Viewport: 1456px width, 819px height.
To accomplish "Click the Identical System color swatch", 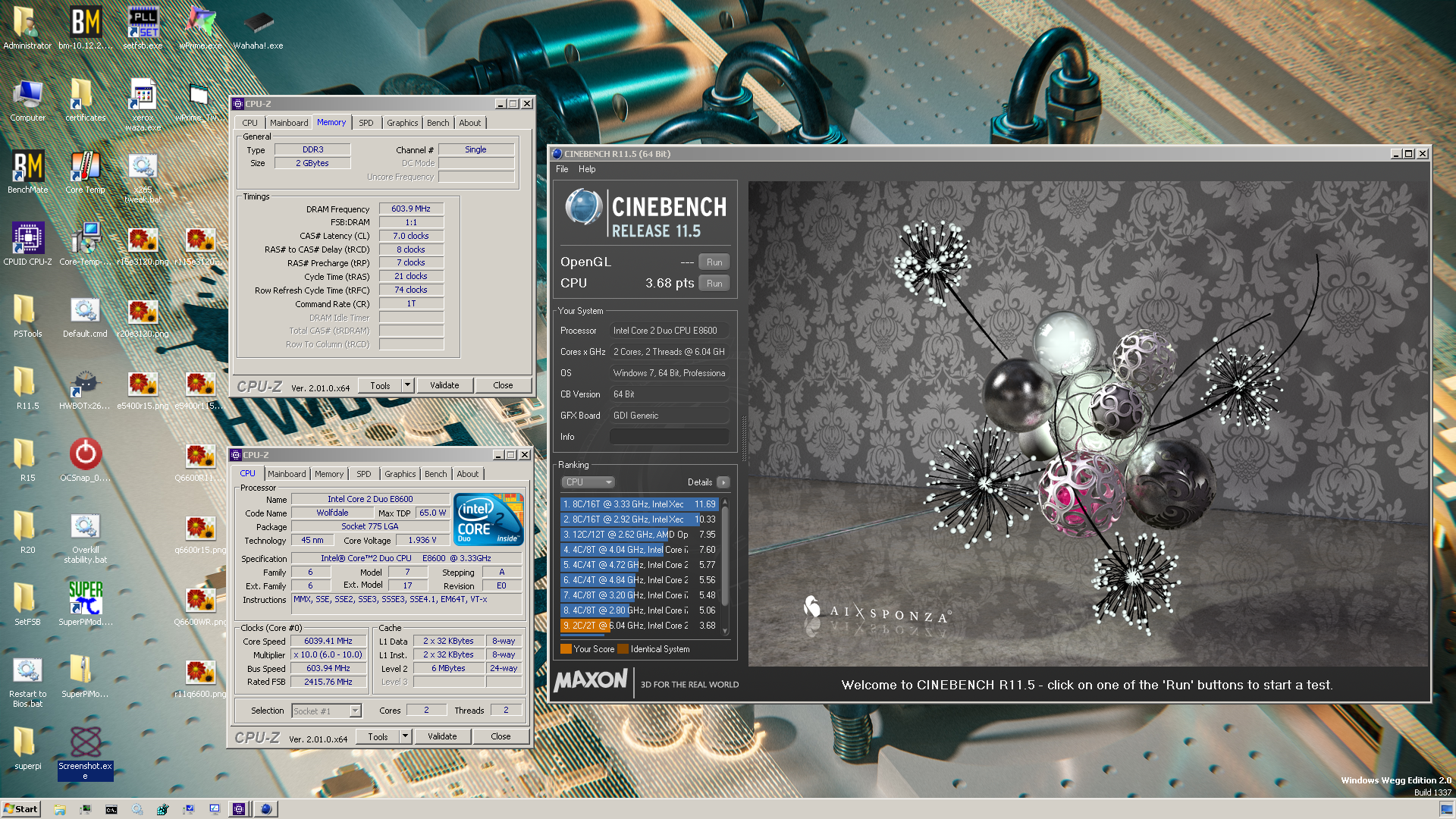I will click(623, 649).
